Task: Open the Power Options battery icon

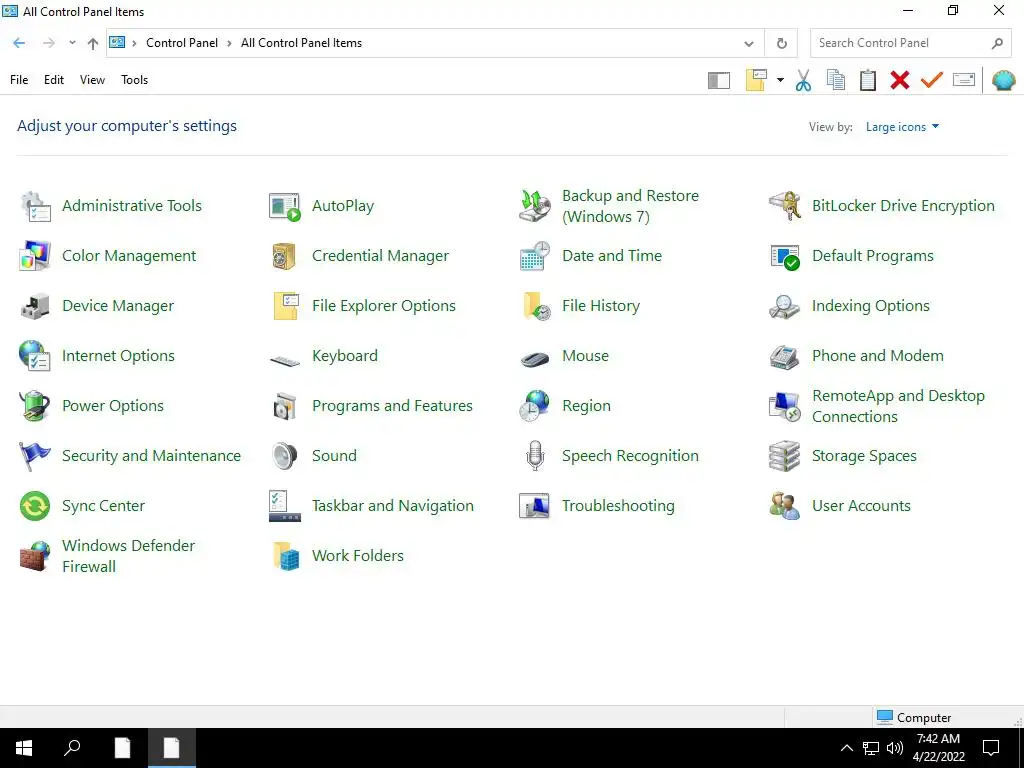Action: [x=35, y=406]
